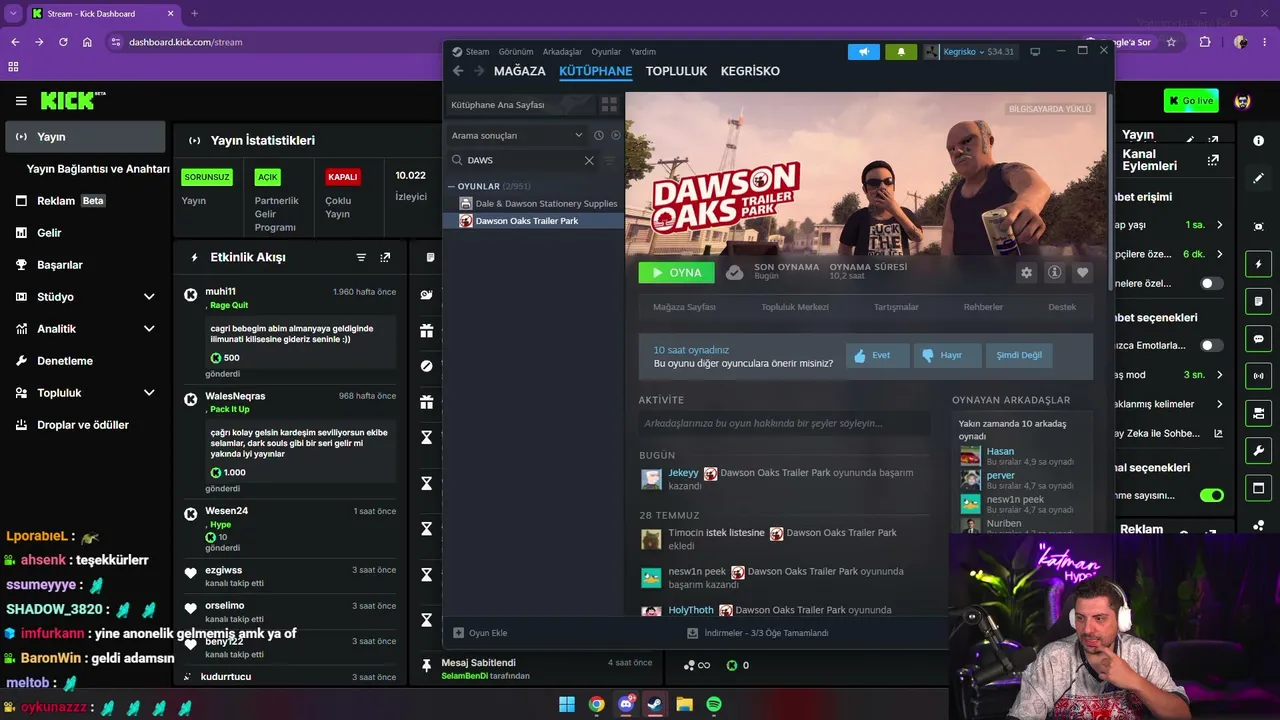
Task: Open Droplar ve ödüller in Kick sidebar
Action: pos(83,425)
